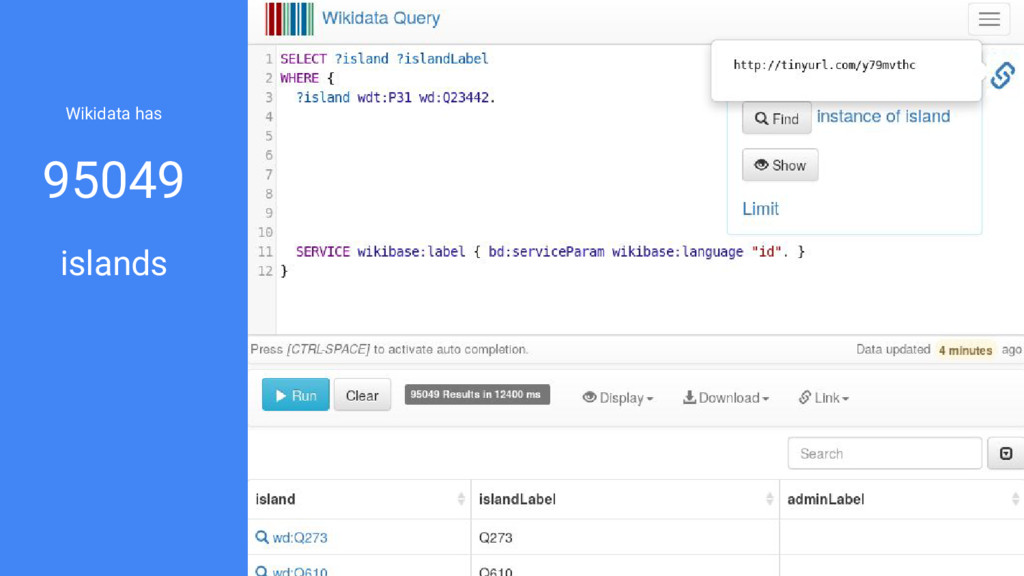This screenshot has width=1024, height=576.
Task: Toggle the Show button with the eye icon
Action: coord(780,165)
